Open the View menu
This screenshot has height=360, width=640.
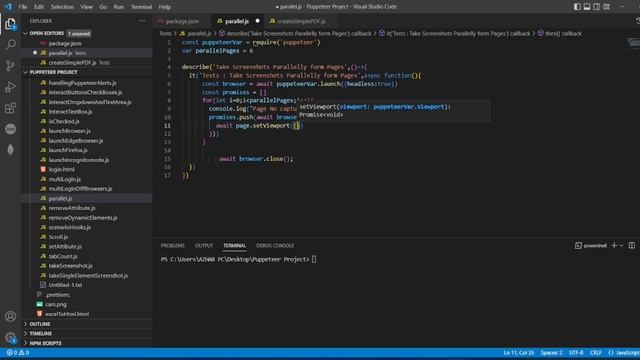(86, 7)
